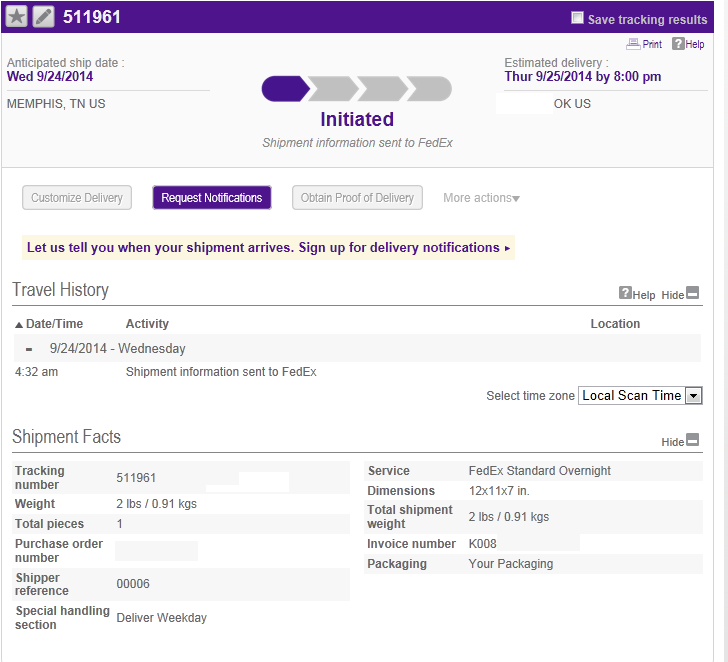Click Total pieces value '1'
The width and height of the screenshot is (728, 662).
coord(120,524)
